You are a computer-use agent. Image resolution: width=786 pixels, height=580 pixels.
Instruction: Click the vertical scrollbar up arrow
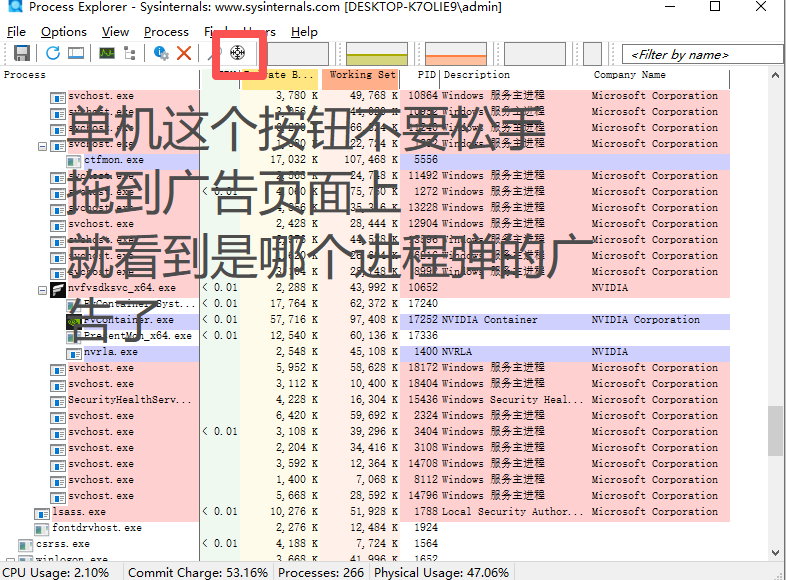click(775, 76)
